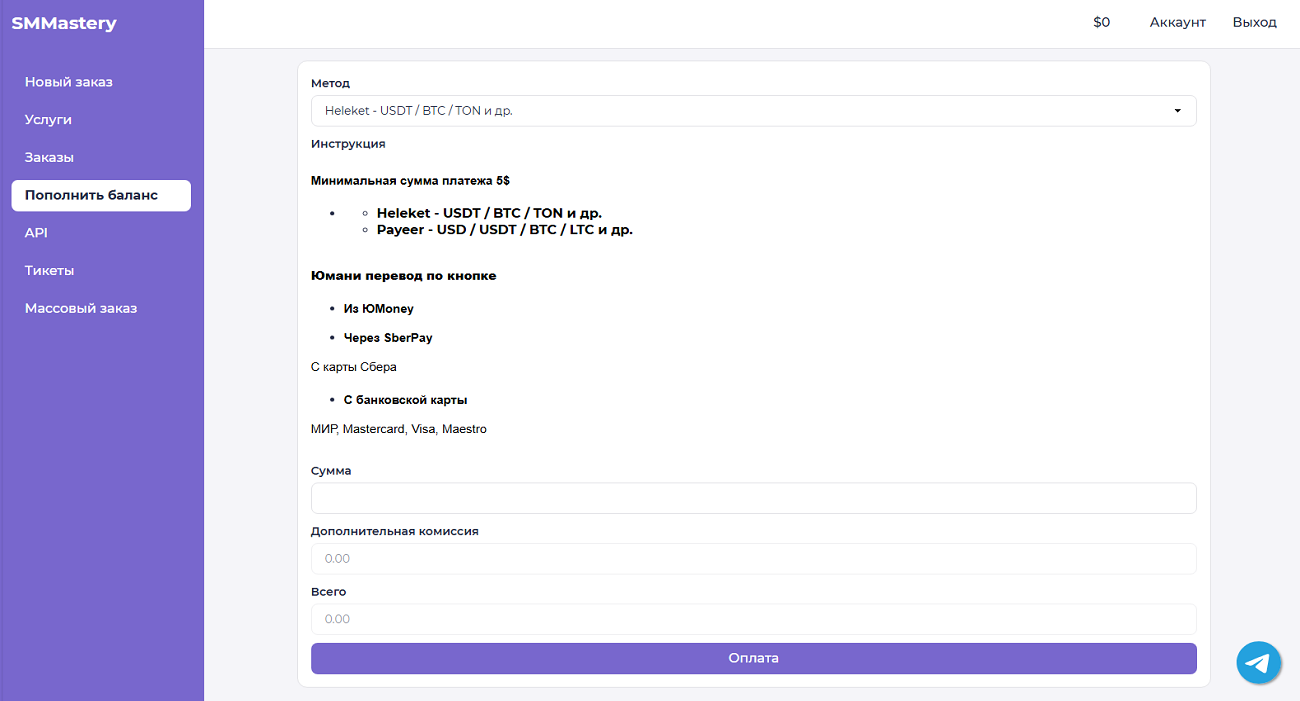The width and height of the screenshot is (1300, 701).
Task: Expand the Метод payment dropdown
Action: coord(753,111)
